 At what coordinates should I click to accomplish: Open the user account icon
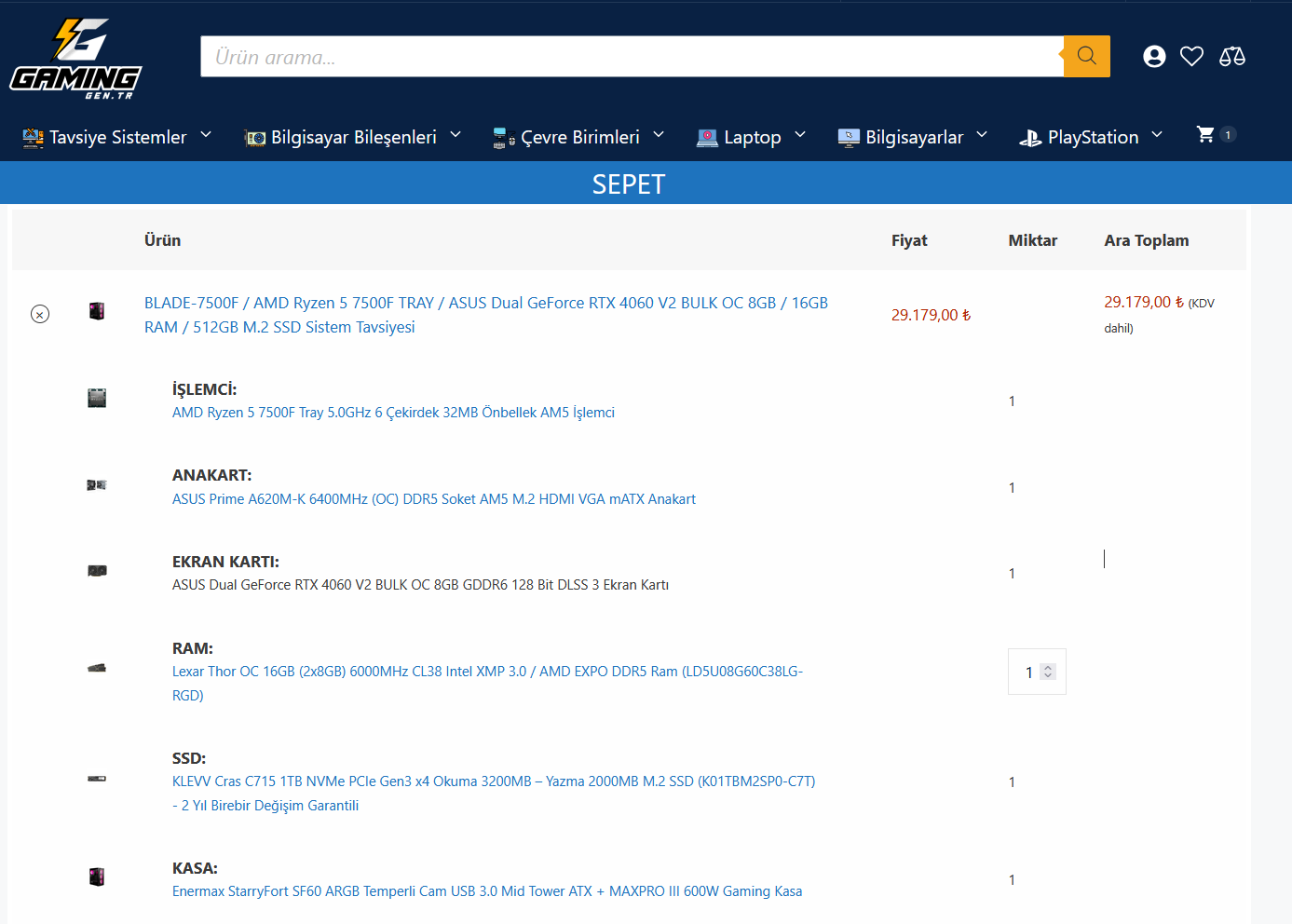point(1154,57)
